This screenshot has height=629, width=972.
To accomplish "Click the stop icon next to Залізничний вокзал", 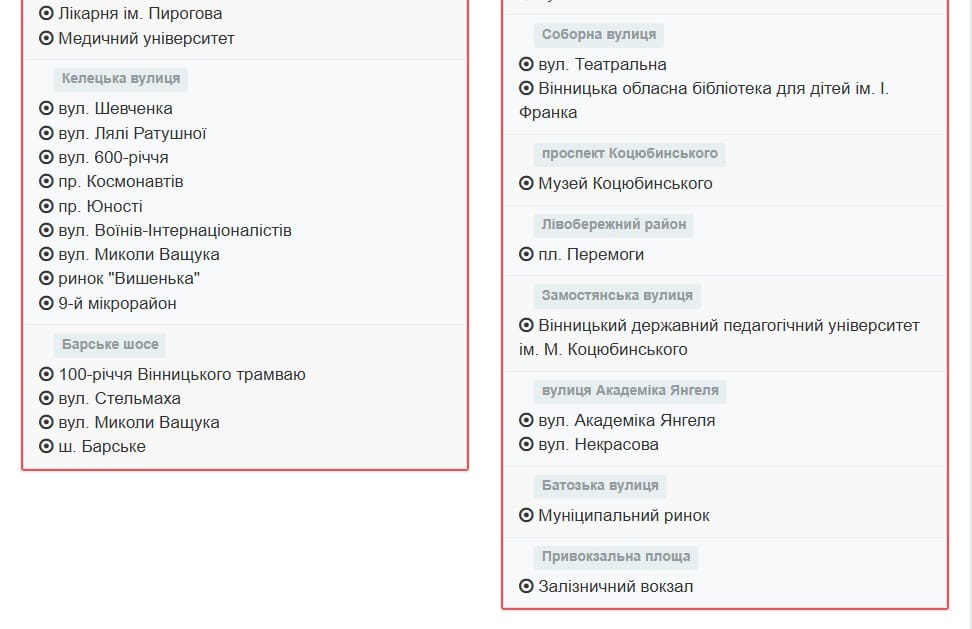I will click(526, 587).
